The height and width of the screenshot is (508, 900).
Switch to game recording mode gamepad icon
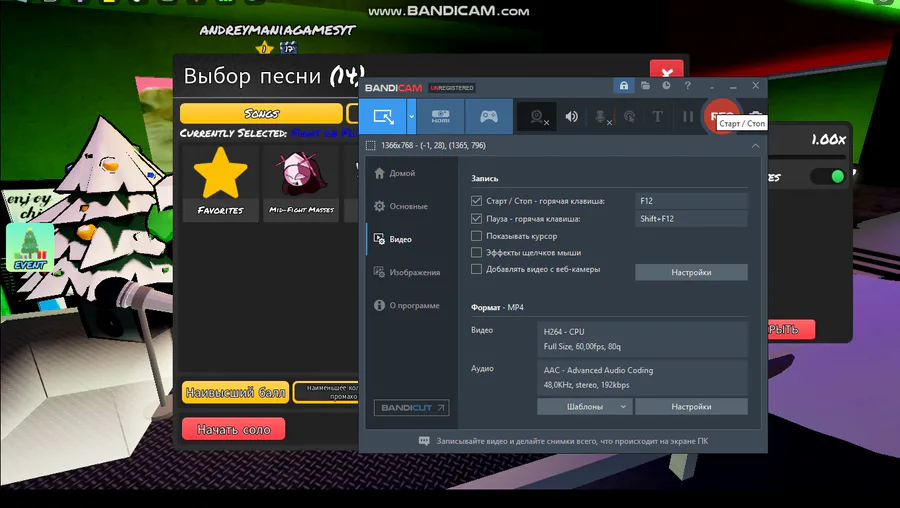488,117
